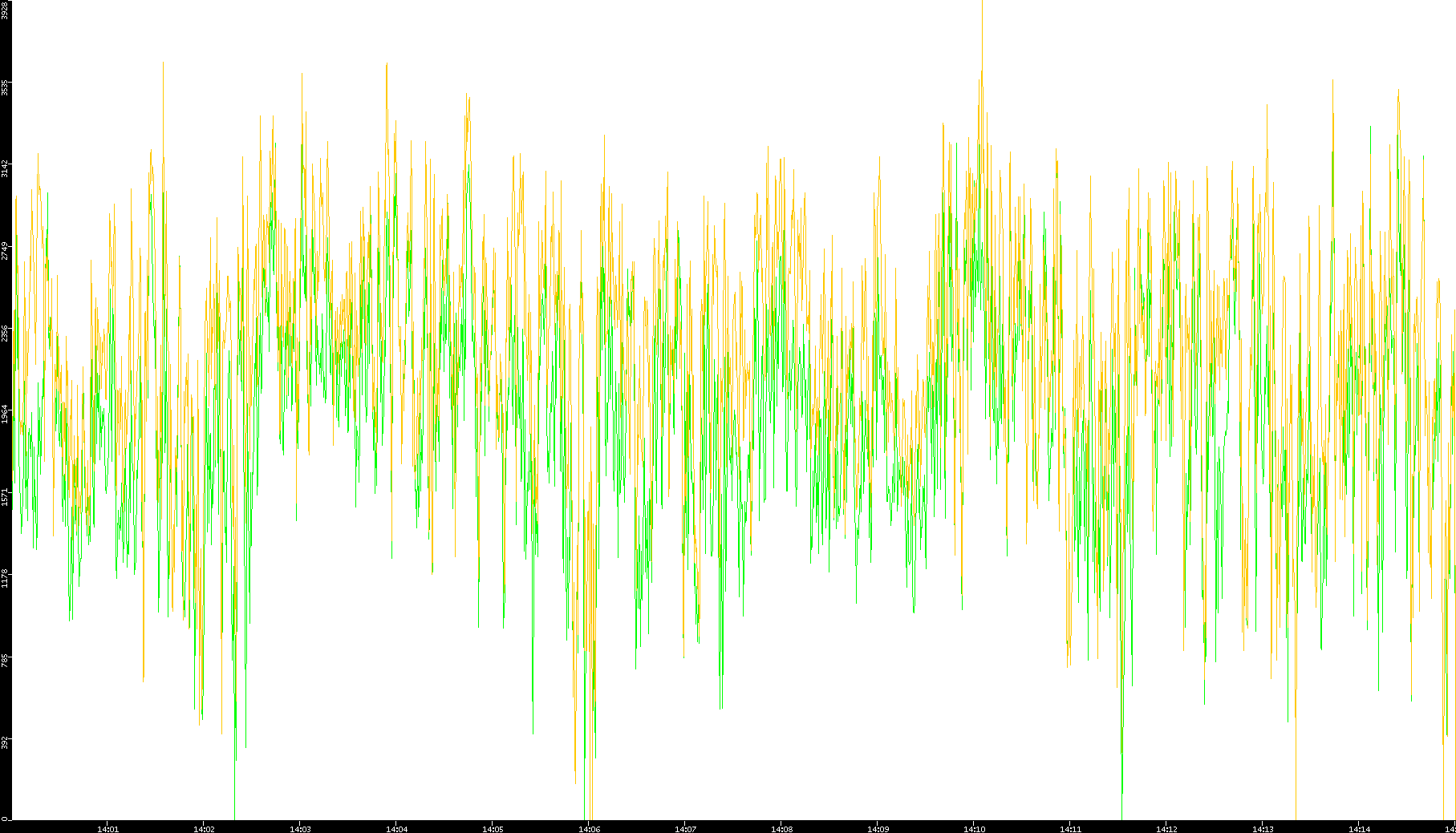This screenshot has width=1456, height=833.
Task: Select the 14:03 label on the time axis
Action: coord(300,829)
